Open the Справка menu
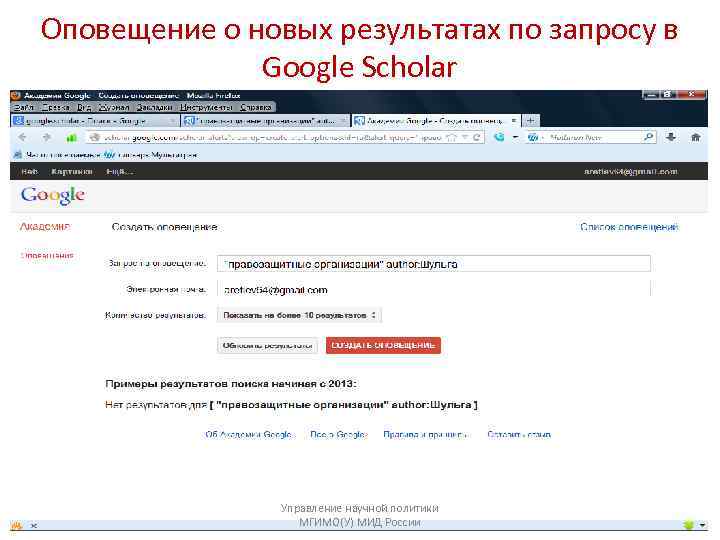 click(256, 107)
